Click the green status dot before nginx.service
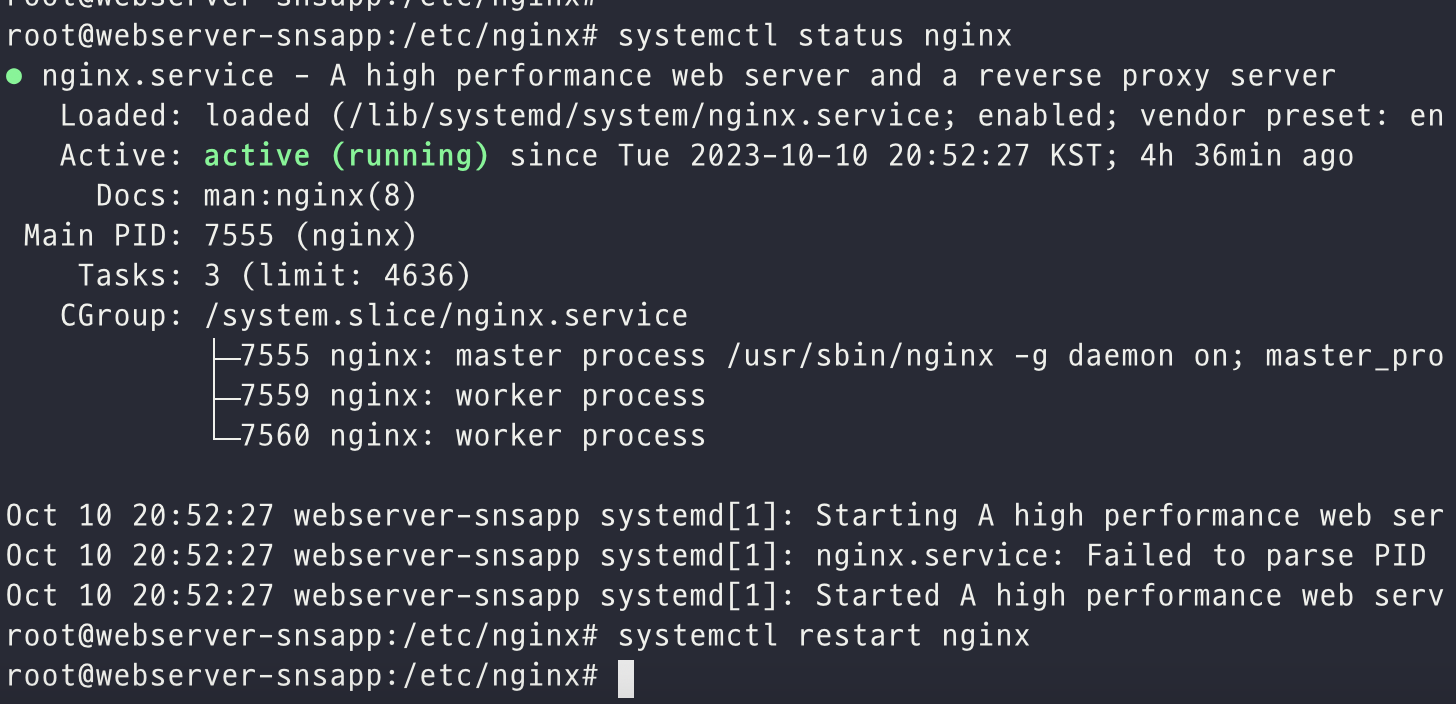The width and height of the screenshot is (1456, 704). (x=15, y=77)
